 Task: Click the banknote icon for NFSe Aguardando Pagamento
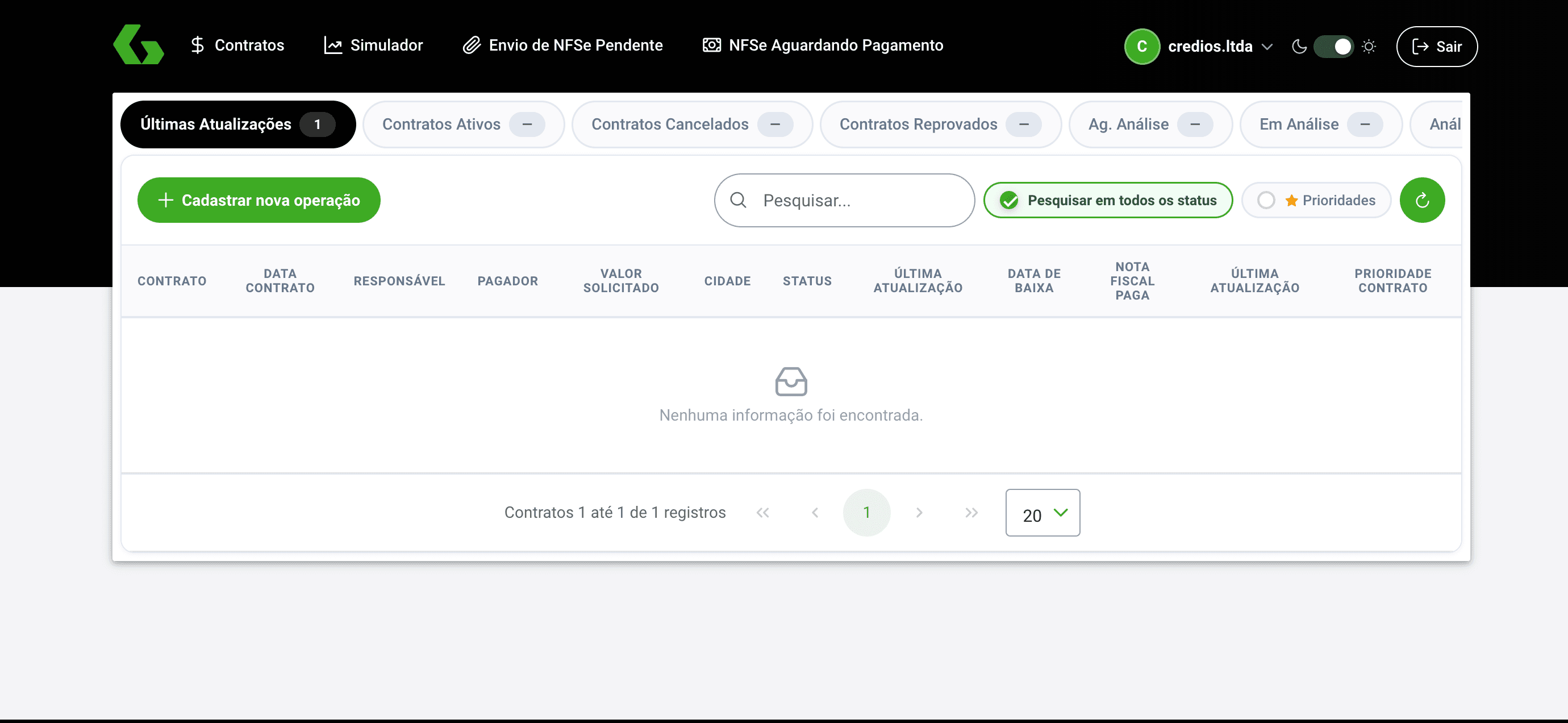711,45
